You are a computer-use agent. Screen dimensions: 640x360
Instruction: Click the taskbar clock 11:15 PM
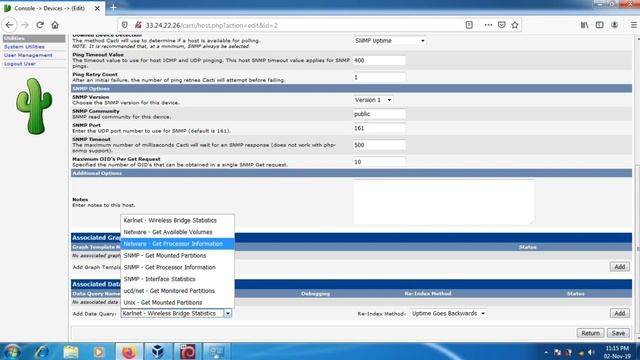[x=617, y=348]
